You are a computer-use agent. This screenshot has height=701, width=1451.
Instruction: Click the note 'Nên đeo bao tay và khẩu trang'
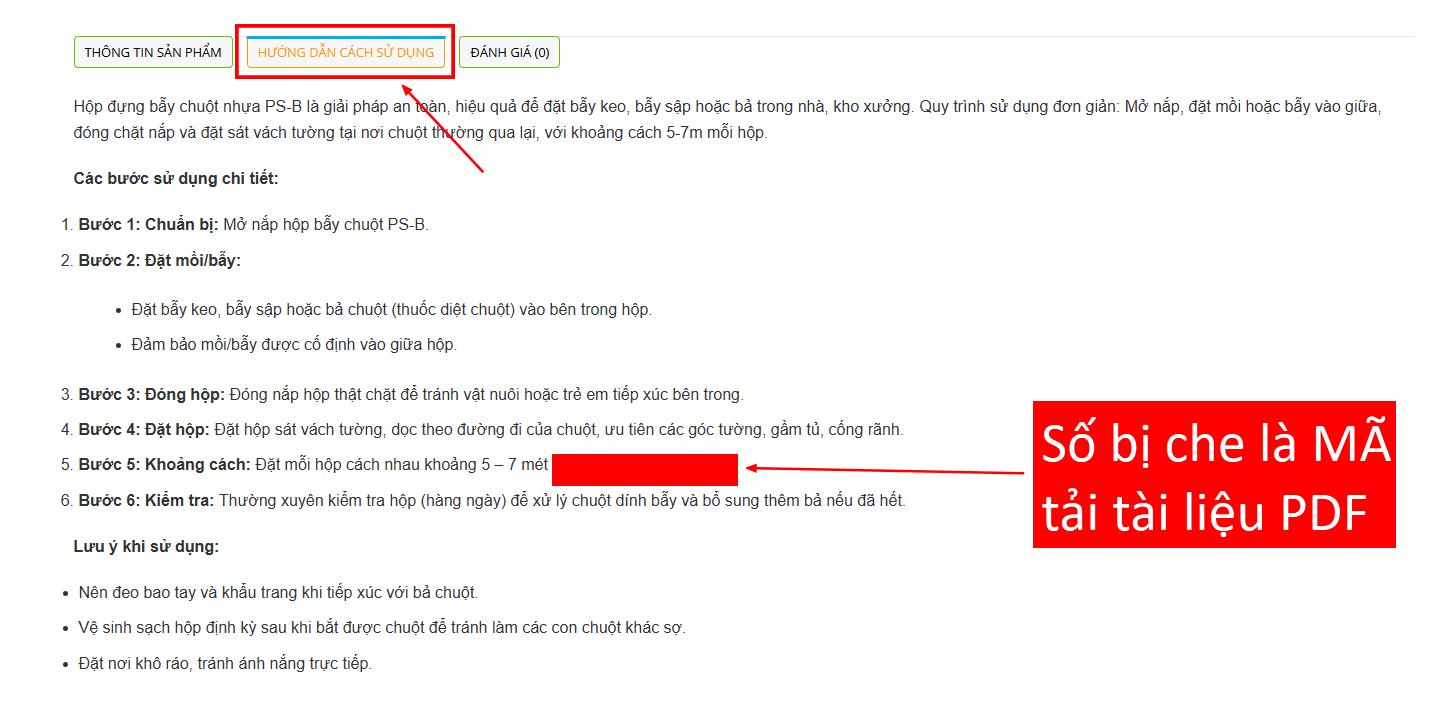(278, 592)
